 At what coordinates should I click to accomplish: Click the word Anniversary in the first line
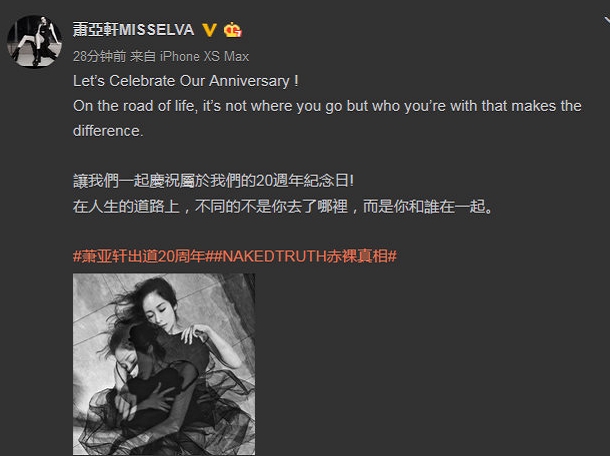[249, 81]
